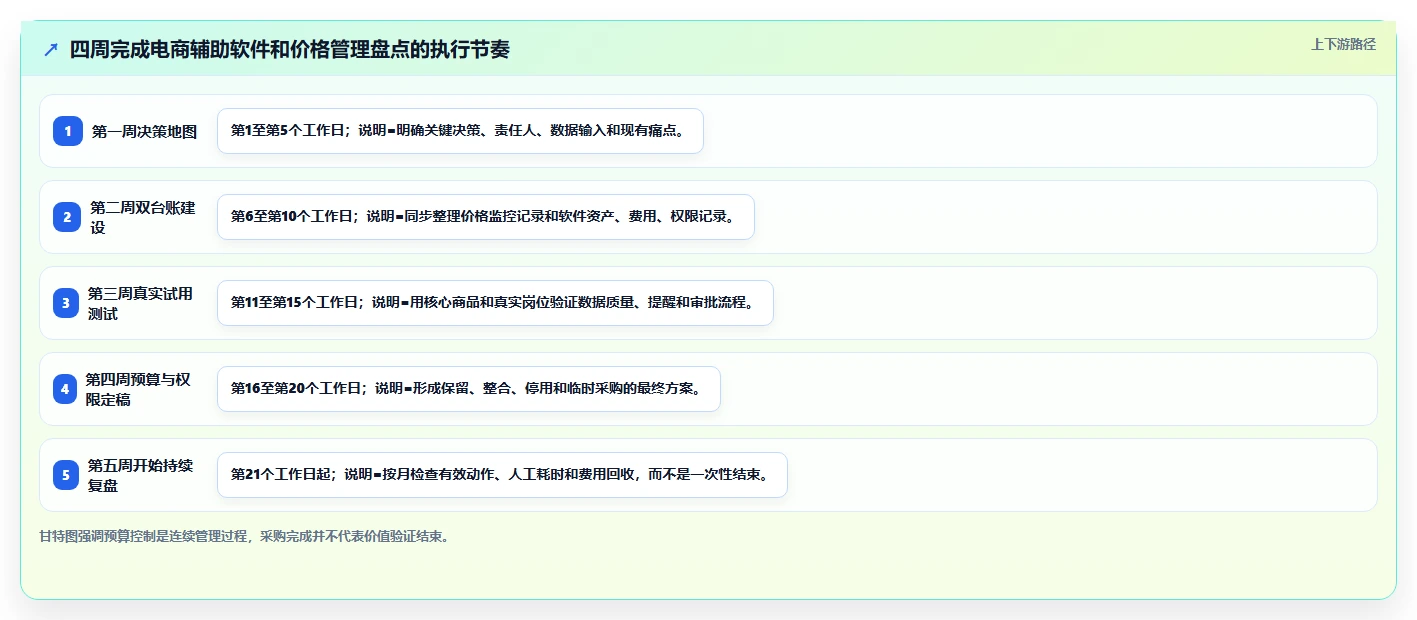Click the step 2 number badge

pos(67,217)
